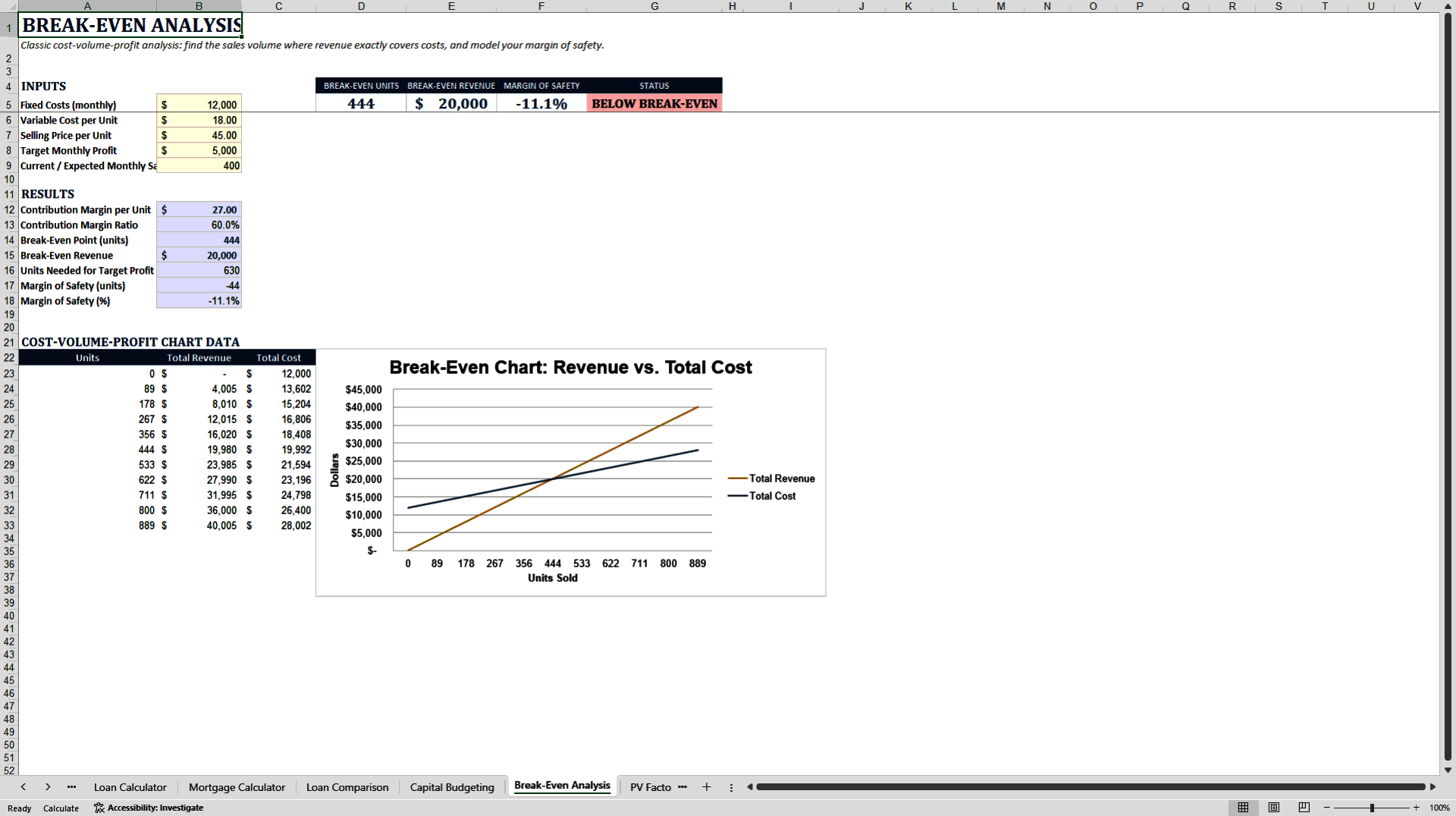Image resolution: width=1456 pixels, height=816 pixels.
Task: Click the Dollars vertical axis title
Action: click(x=334, y=470)
